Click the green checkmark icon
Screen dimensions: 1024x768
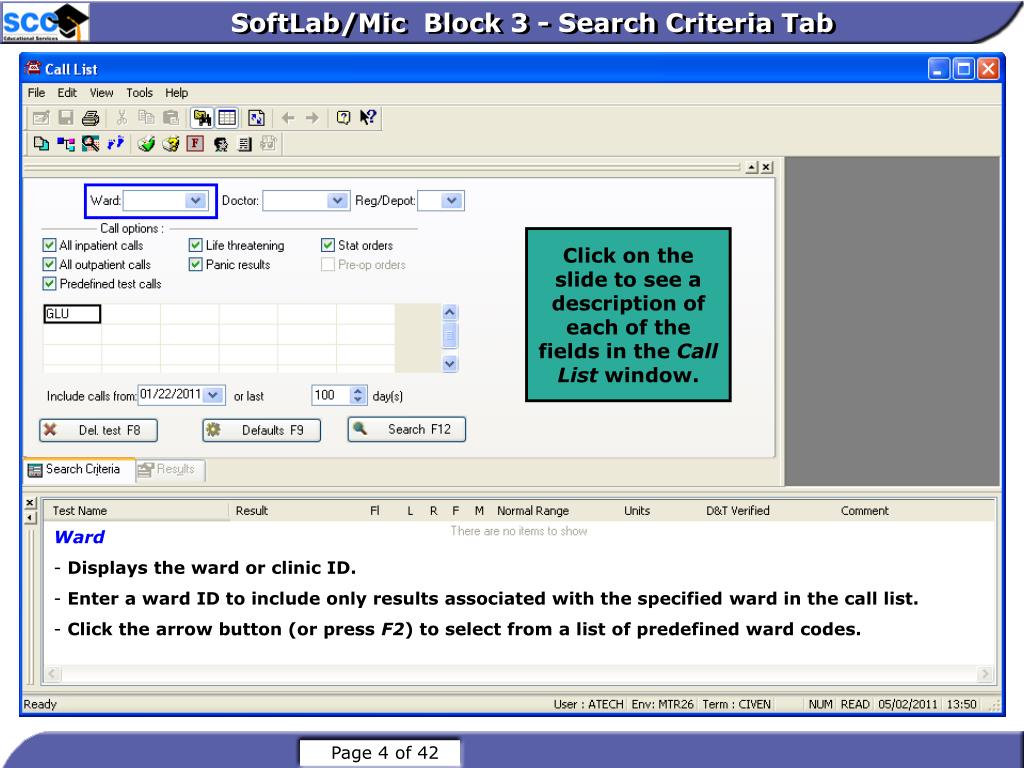coord(146,144)
